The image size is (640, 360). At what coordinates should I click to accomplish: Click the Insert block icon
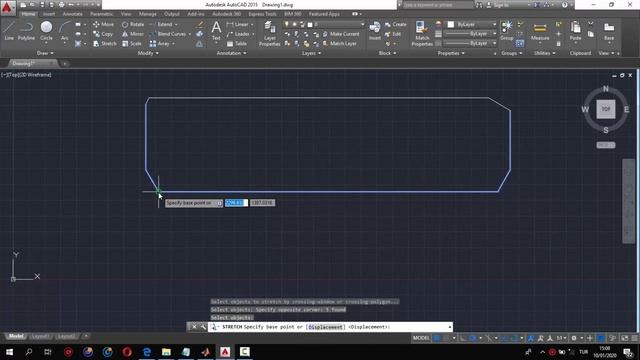coord(374,31)
